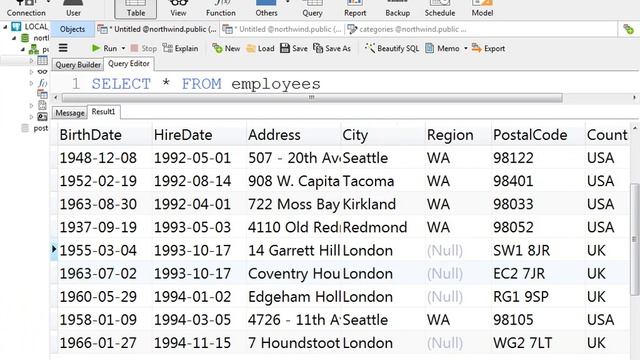Open the Query Editor tab
This screenshot has height=360, width=640.
point(129,64)
